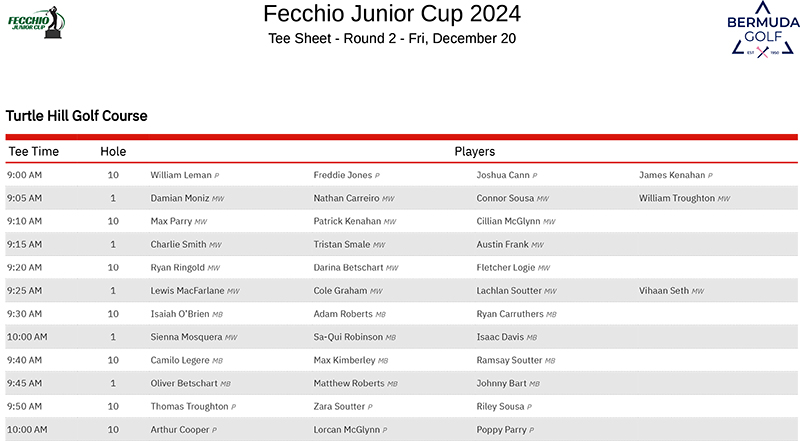This screenshot has width=800, height=441.
Task: Open Sa-Qui Robinson's entry
Action: [348, 337]
